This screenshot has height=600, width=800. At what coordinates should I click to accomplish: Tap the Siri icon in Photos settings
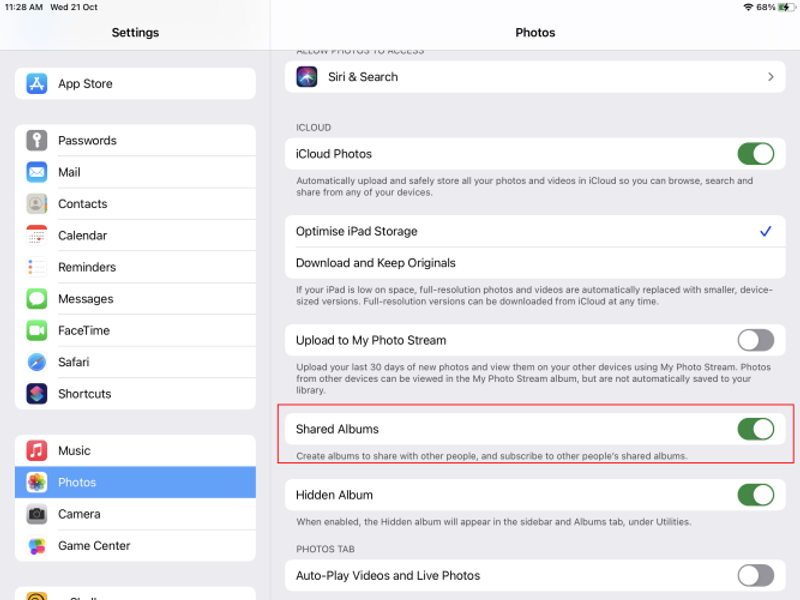pyautogui.click(x=307, y=77)
